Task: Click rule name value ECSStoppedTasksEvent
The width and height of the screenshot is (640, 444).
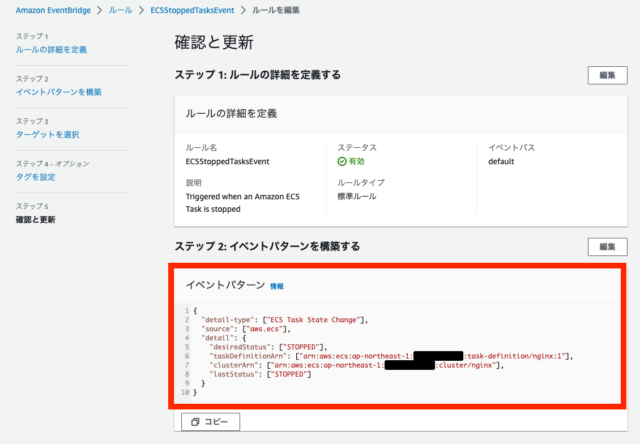Action: pyautogui.click(x=227, y=162)
